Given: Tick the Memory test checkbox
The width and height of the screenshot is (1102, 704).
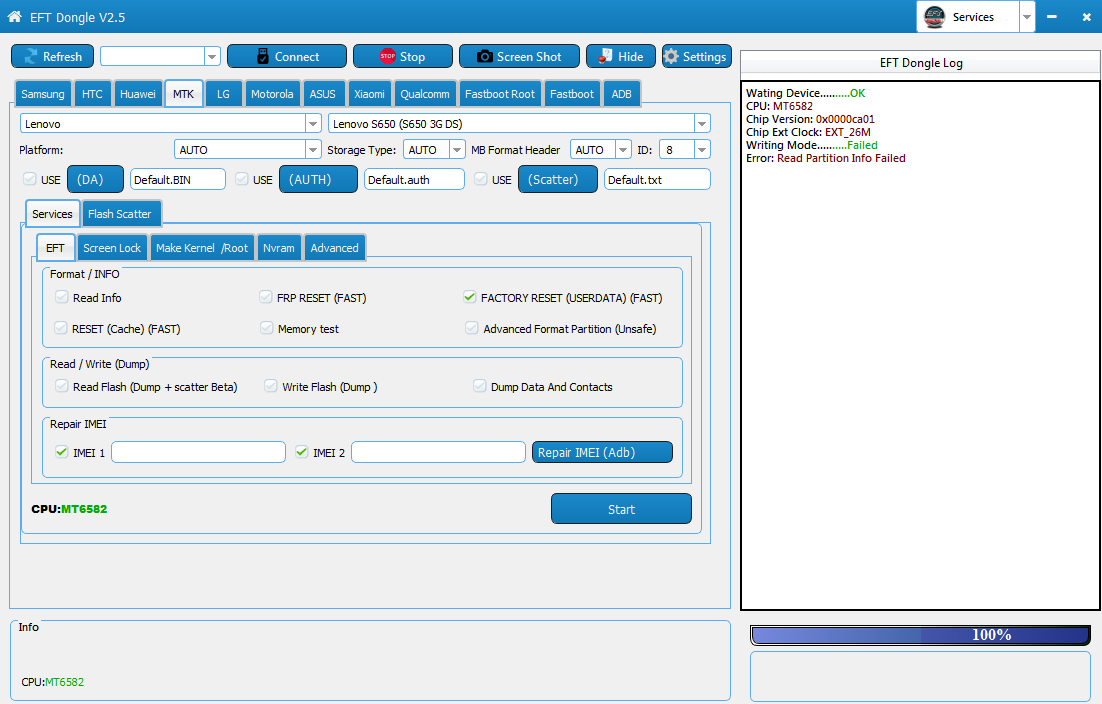Looking at the screenshot, I should [266, 328].
